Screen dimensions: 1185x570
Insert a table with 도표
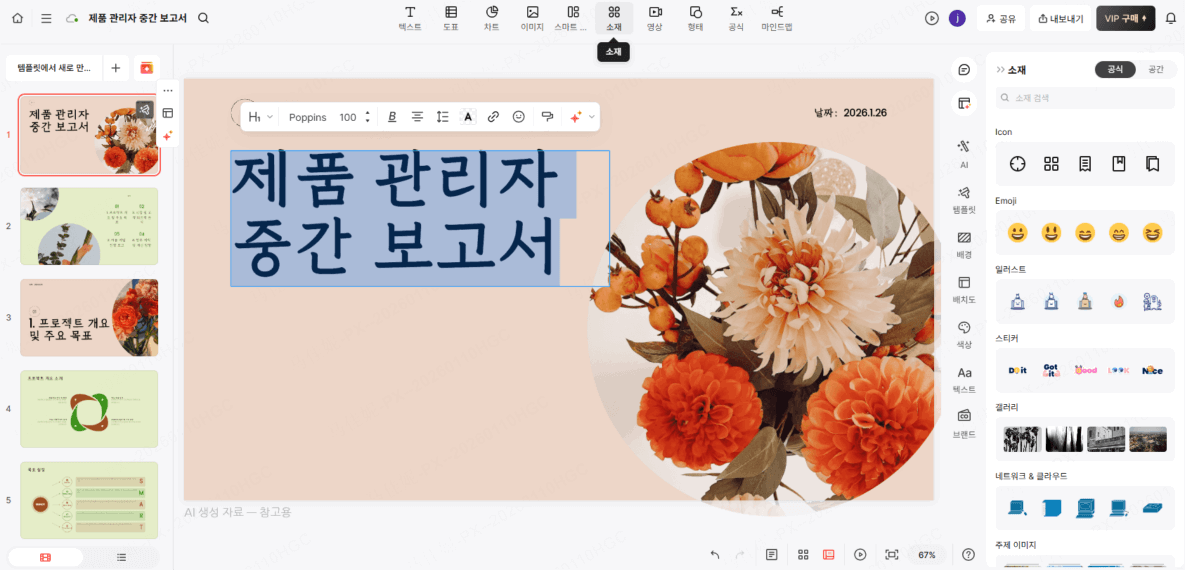point(451,18)
